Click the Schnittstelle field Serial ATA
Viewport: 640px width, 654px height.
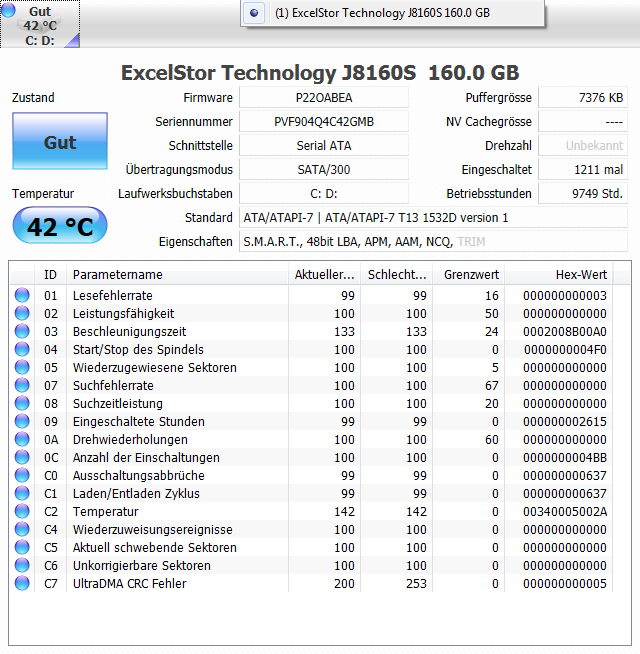click(324, 146)
